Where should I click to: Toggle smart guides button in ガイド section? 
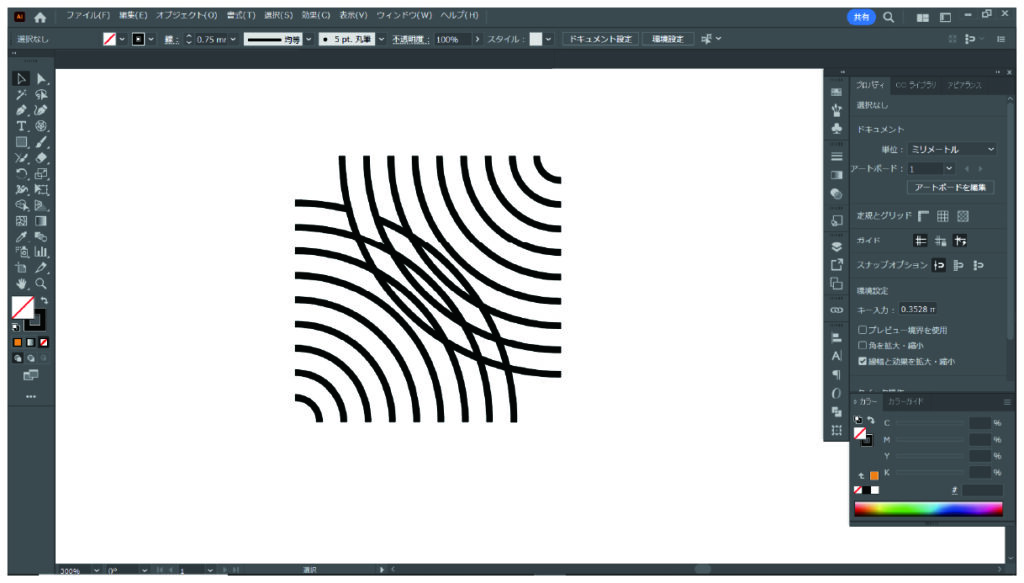pyautogui.click(x=960, y=241)
